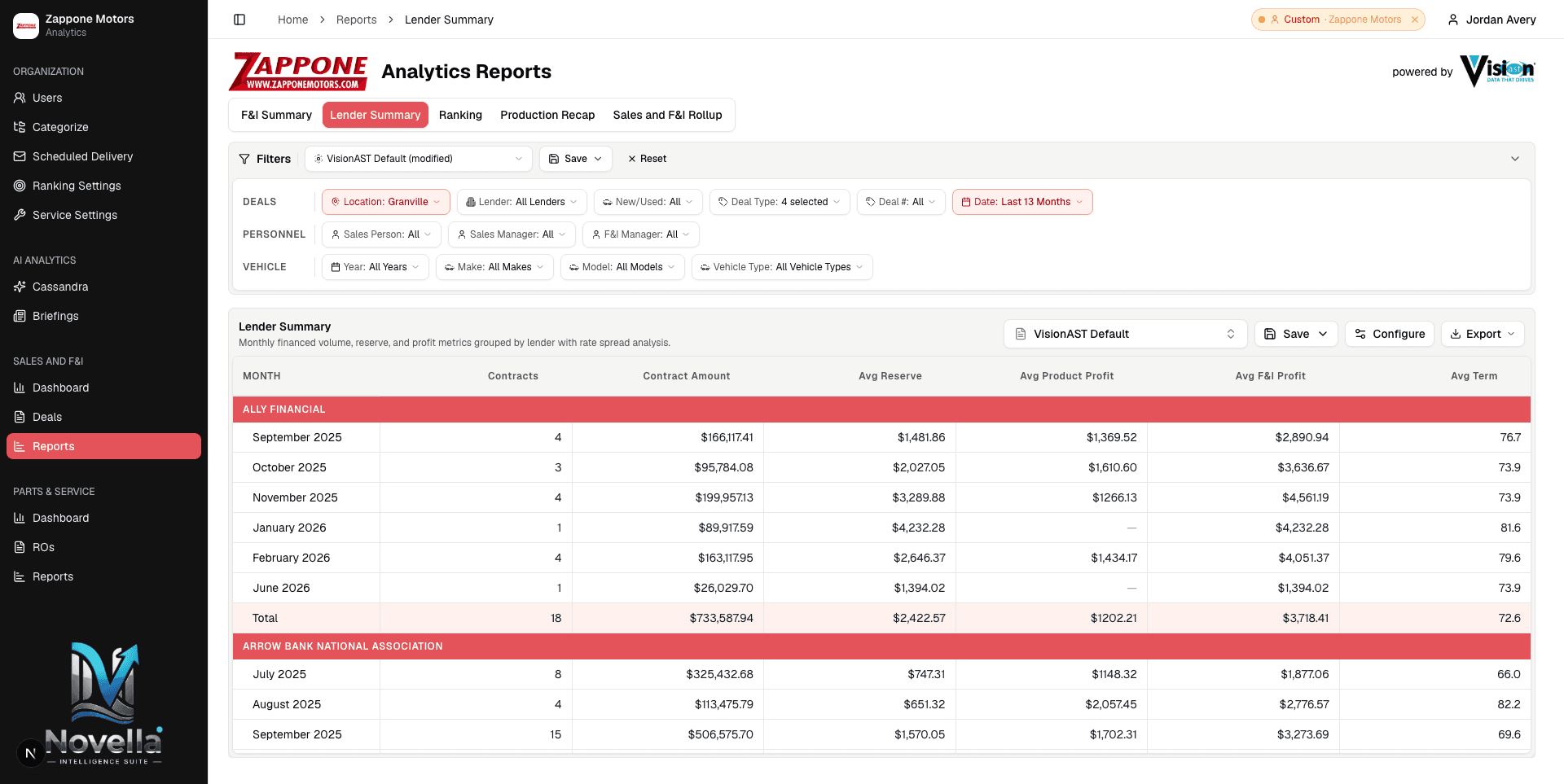The image size is (1564, 784).
Task: Open Categorize in the sidebar
Action: tap(103, 127)
